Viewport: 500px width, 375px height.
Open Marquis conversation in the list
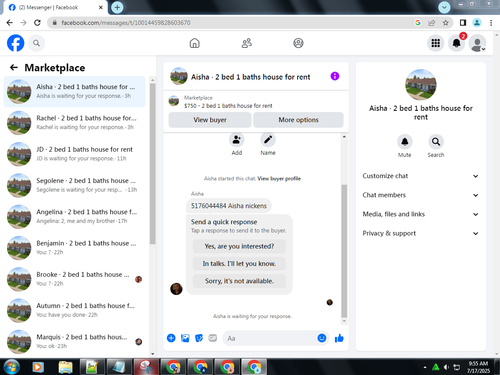75,341
